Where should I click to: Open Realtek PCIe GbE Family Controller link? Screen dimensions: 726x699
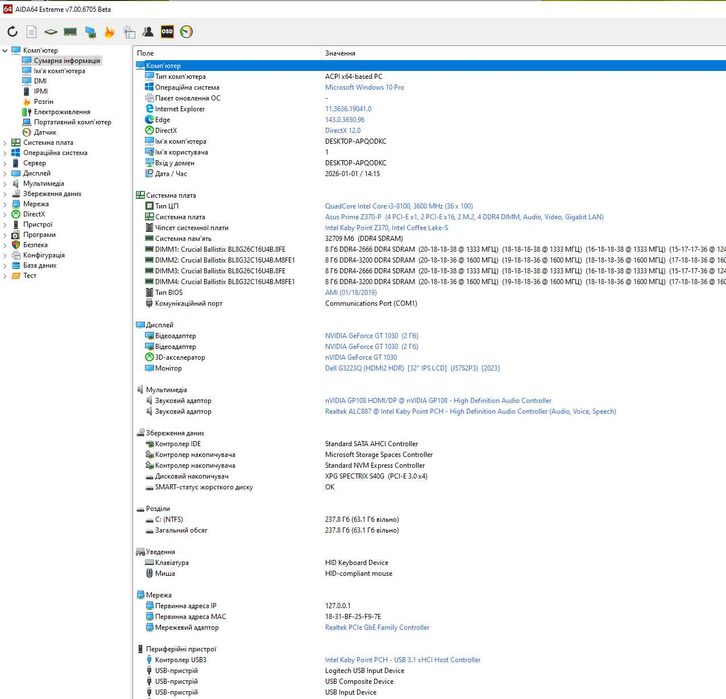(377, 627)
